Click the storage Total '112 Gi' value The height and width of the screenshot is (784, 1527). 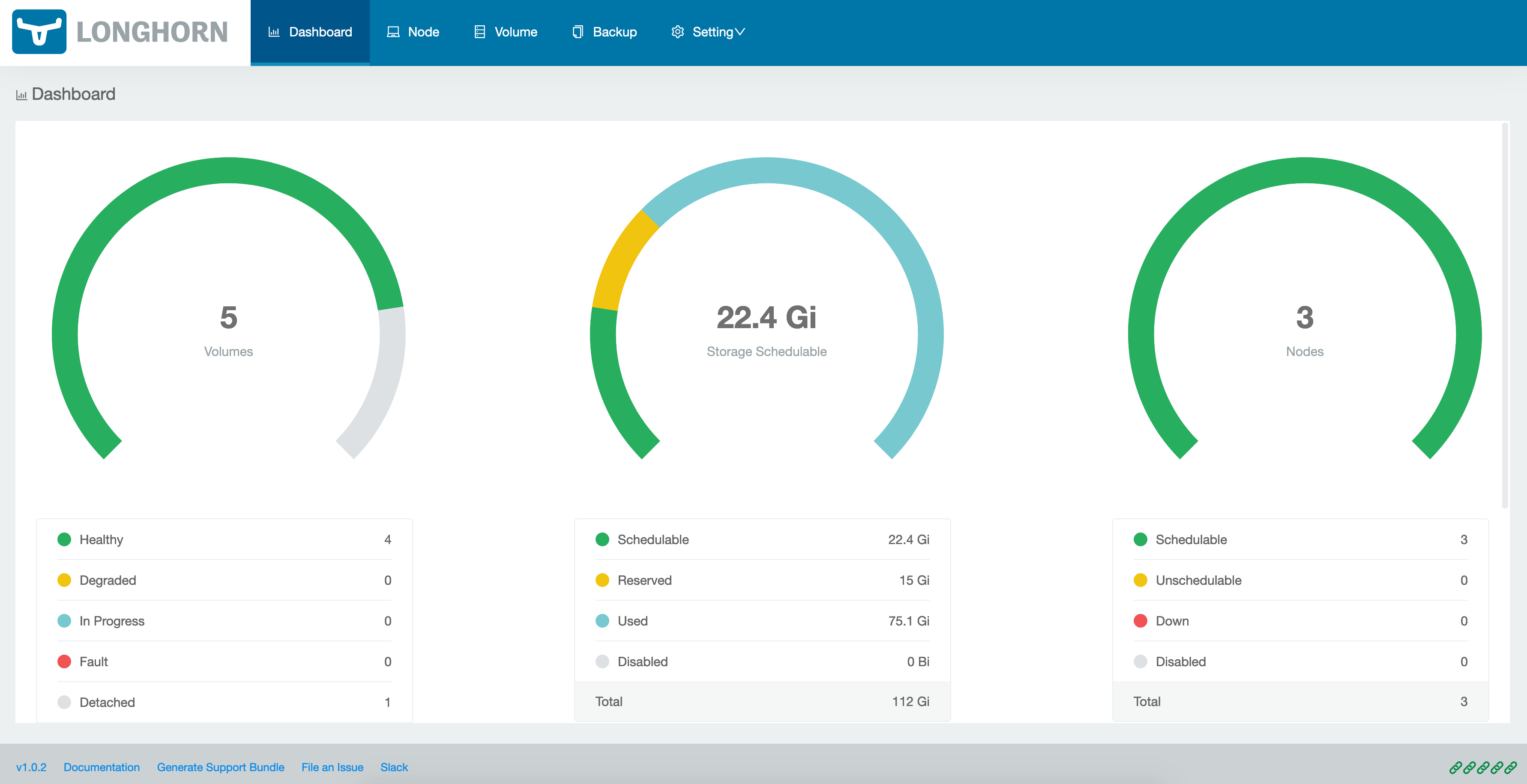910,702
